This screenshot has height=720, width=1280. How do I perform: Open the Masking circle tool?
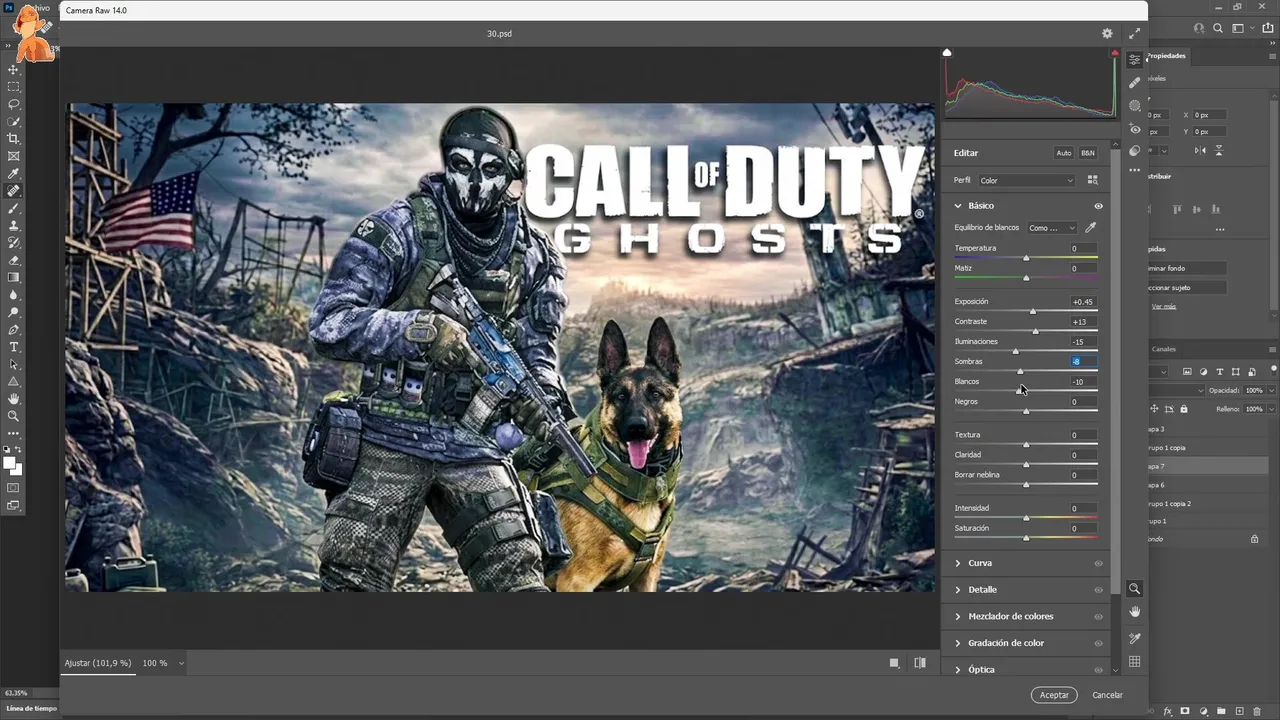point(1134,105)
